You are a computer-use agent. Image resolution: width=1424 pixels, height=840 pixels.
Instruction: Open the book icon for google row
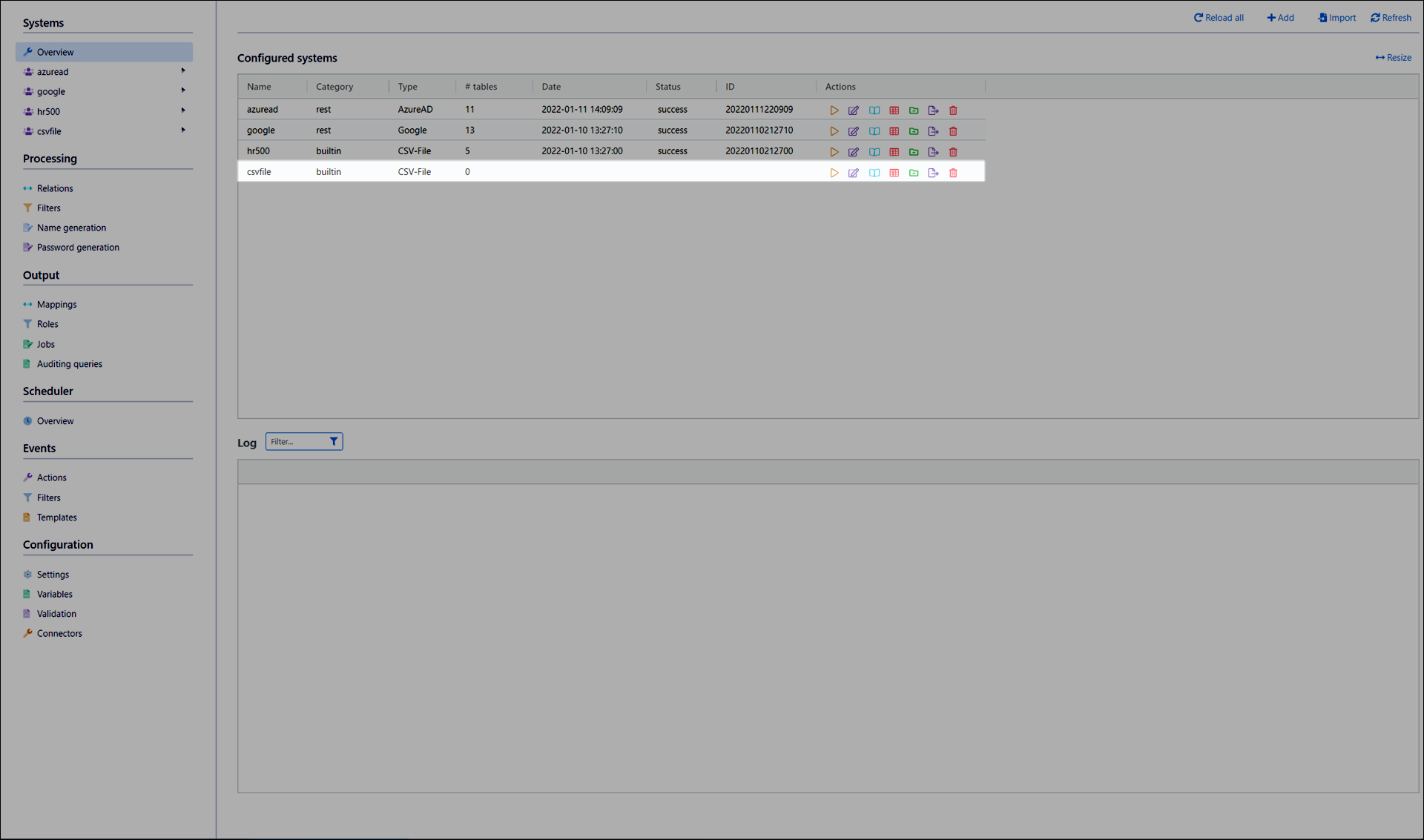874,131
